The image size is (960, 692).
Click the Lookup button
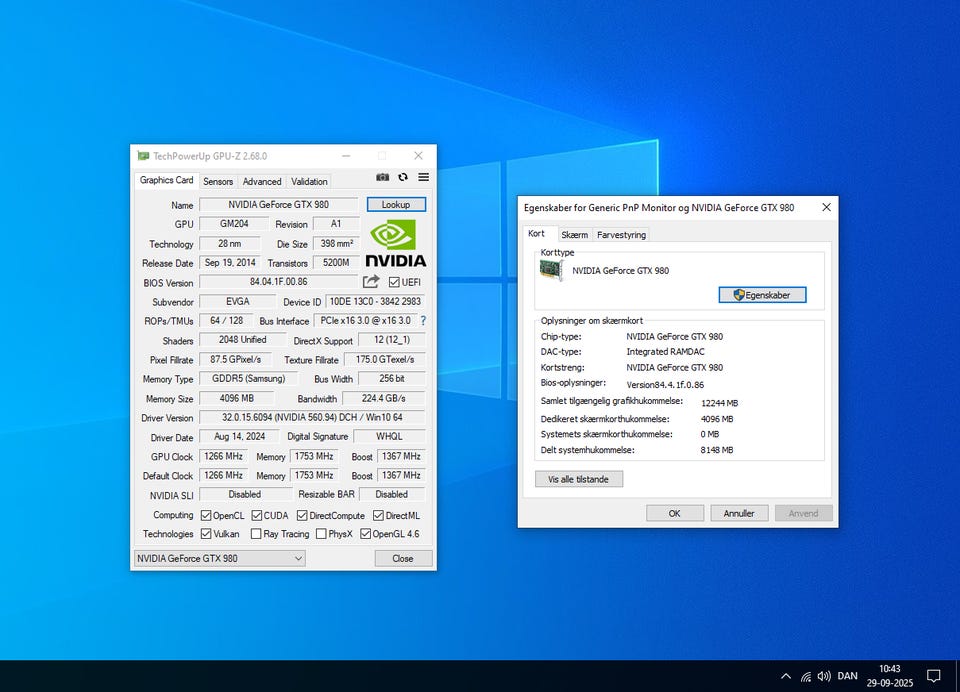pyautogui.click(x=396, y=204)
